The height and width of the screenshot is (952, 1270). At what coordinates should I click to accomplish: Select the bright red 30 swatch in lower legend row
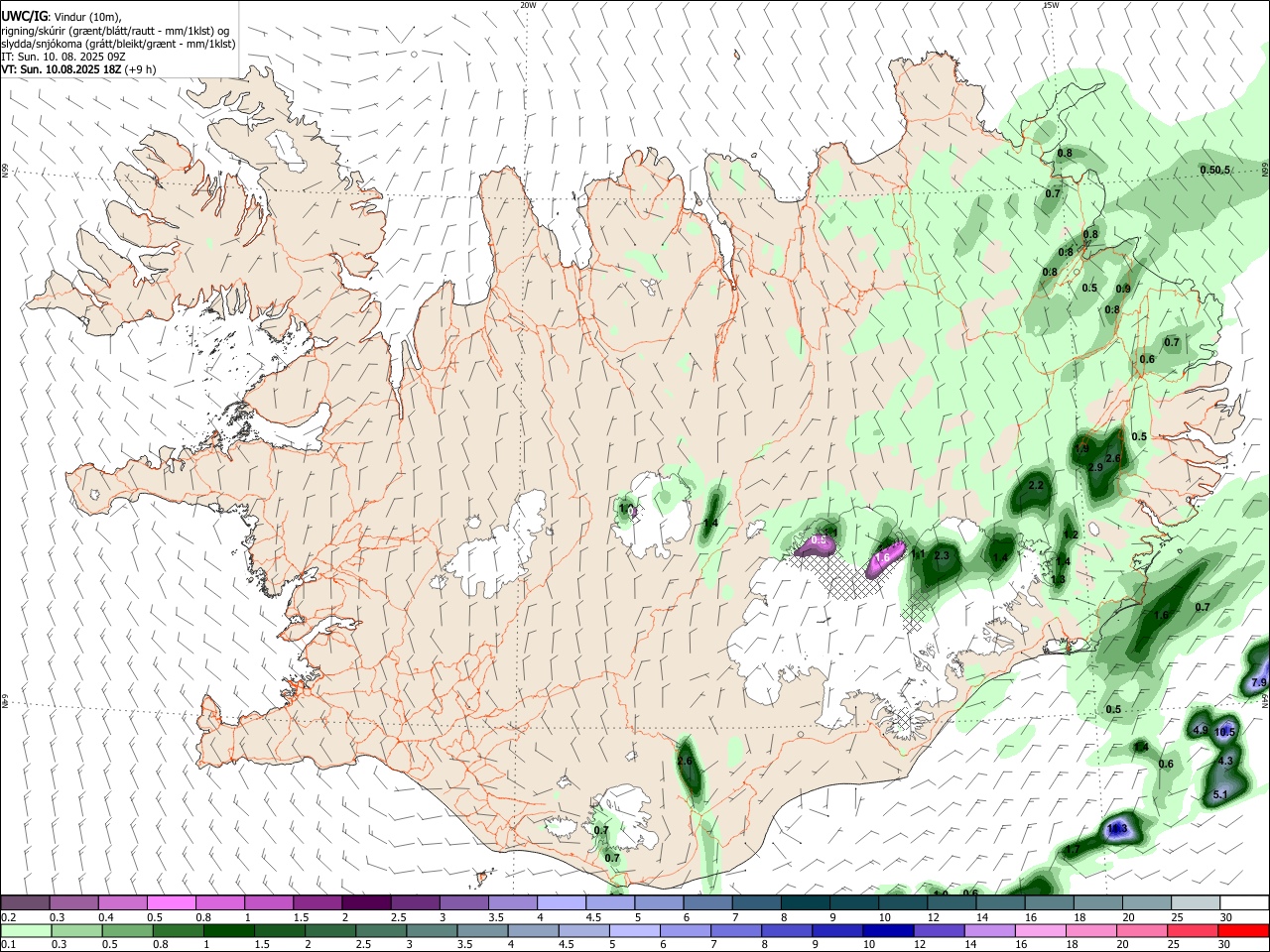tap(1244, 931)
